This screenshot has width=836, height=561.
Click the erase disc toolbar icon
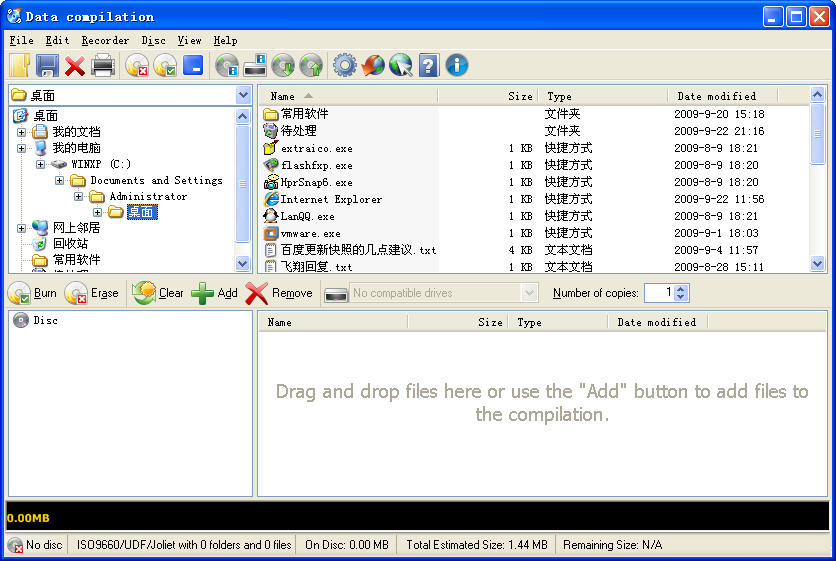coord(137,66)
